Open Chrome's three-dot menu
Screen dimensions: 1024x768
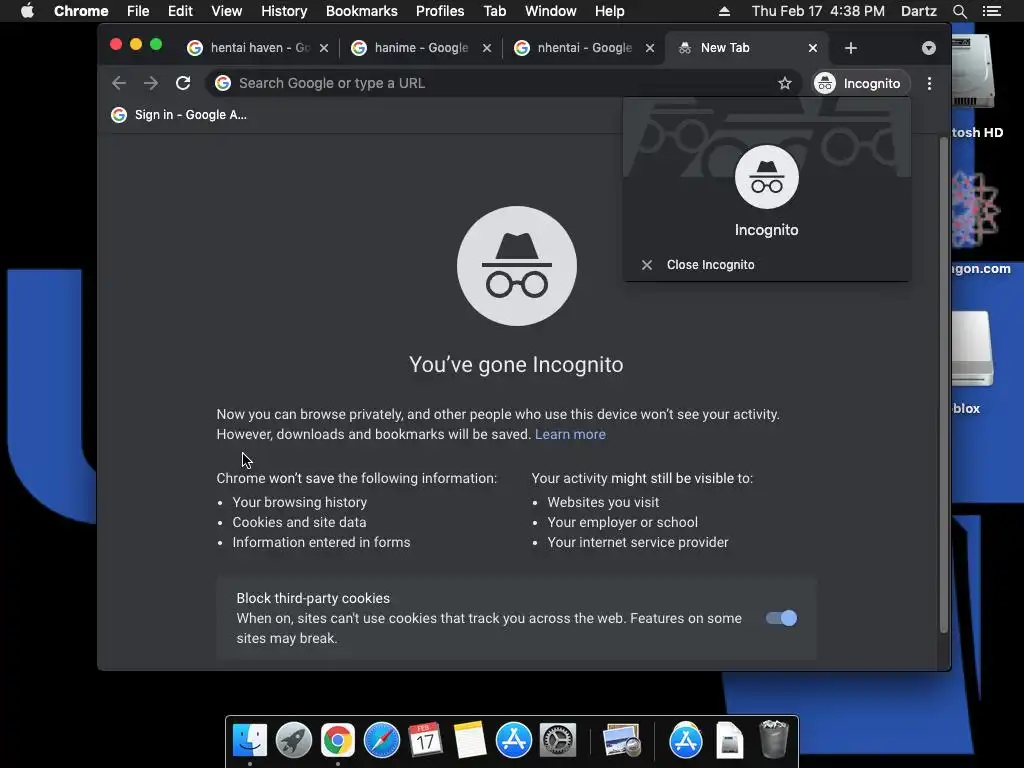[929, 83]
